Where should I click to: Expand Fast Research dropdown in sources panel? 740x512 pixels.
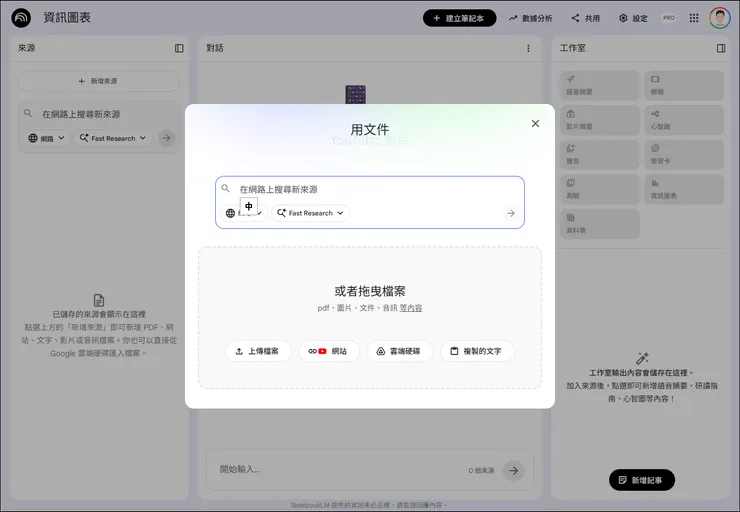pos(113,138)
